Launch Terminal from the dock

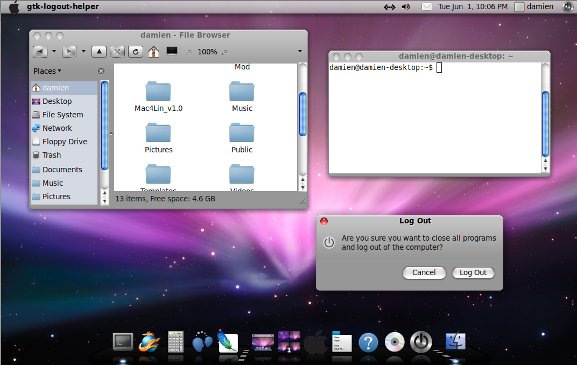pos(123,342)
